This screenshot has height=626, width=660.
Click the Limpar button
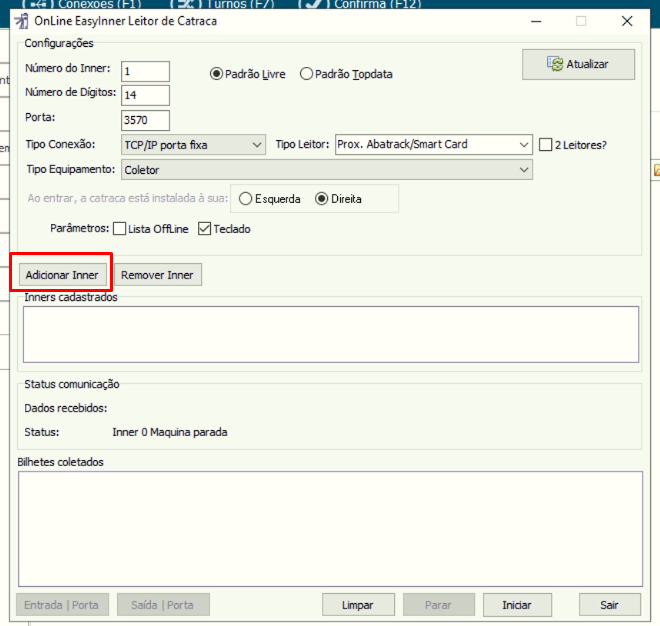click(357, 605)
